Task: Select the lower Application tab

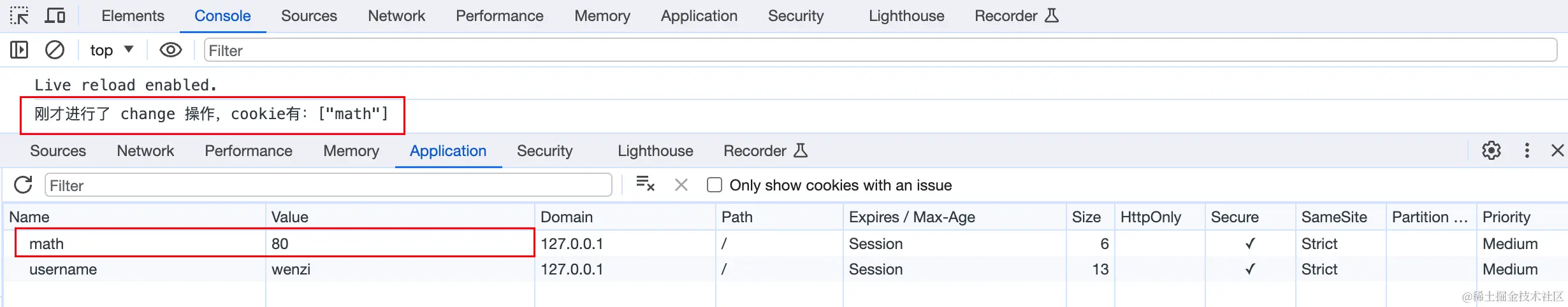Action: pyautogui.click(x=447, y=151)
